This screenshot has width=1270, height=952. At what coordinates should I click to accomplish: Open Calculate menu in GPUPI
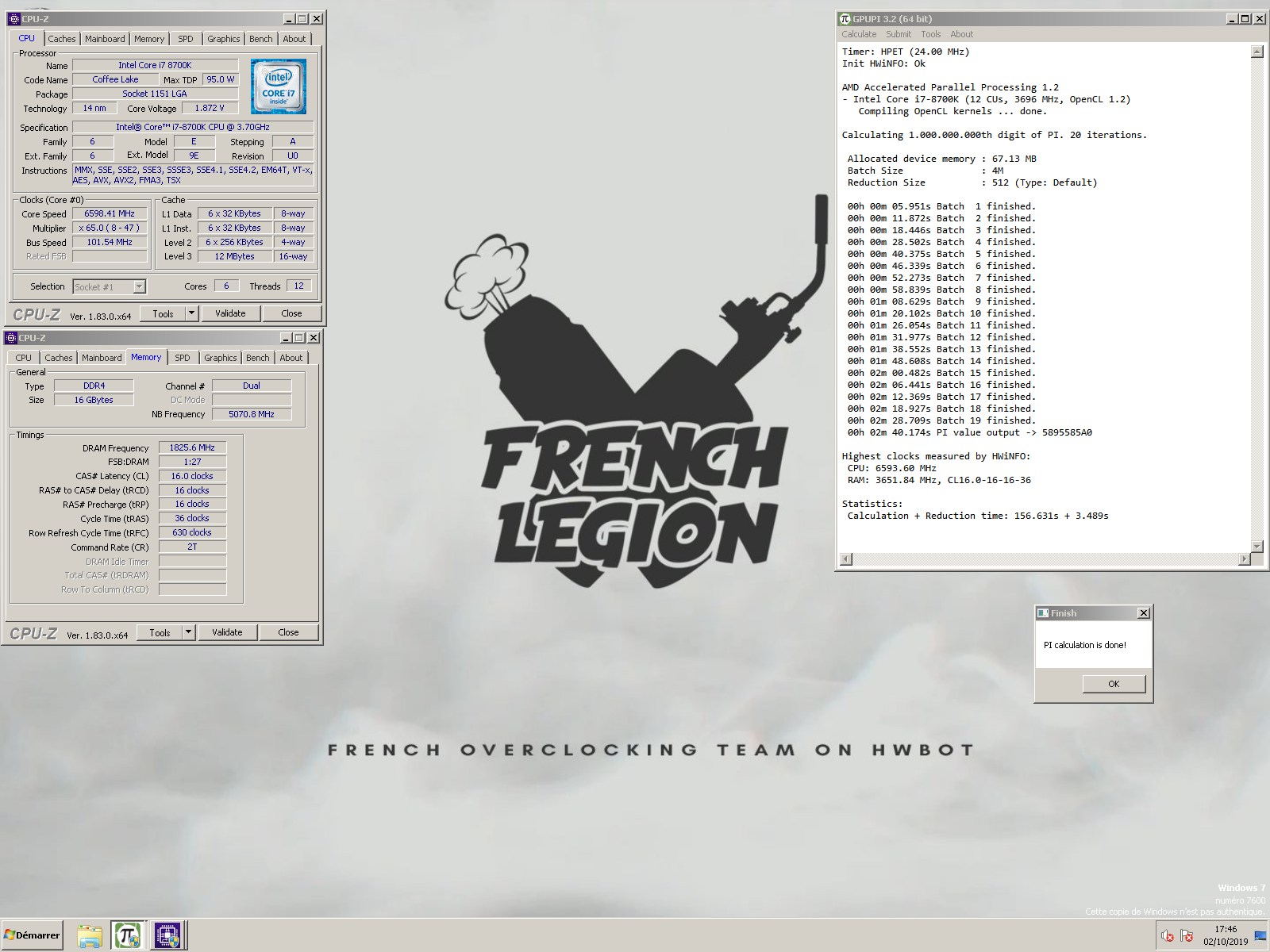point(859,34)
